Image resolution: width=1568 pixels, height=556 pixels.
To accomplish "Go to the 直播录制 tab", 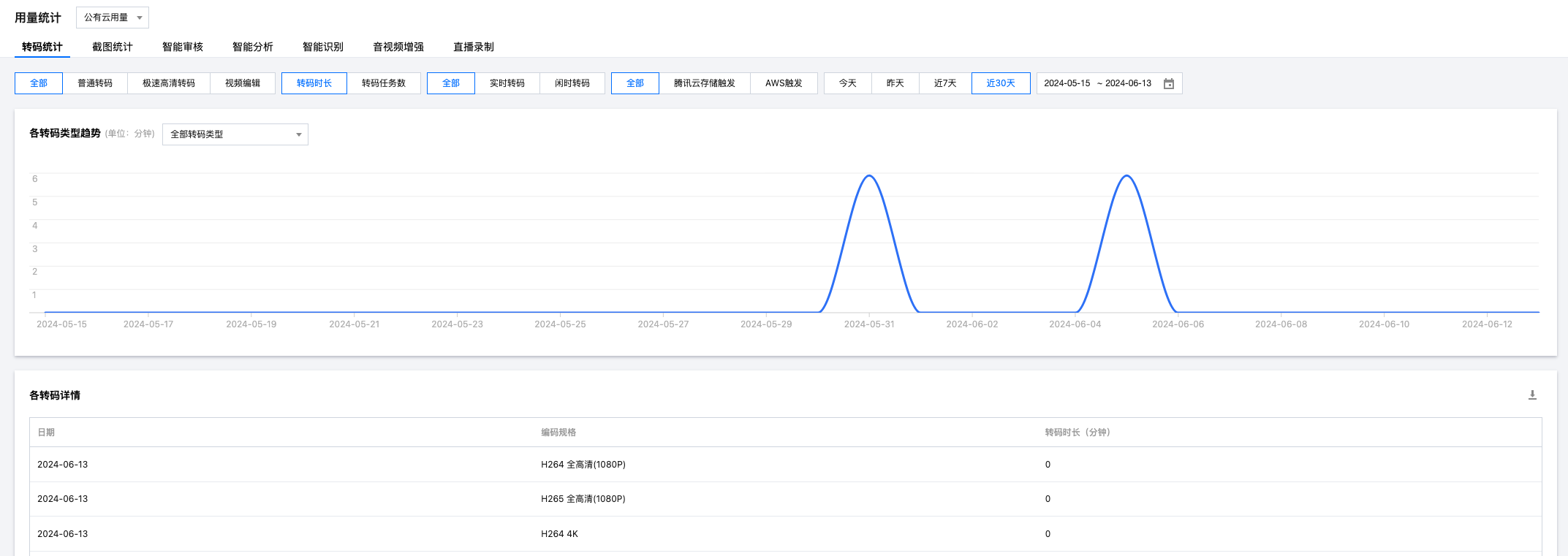I will coord(473,47).
